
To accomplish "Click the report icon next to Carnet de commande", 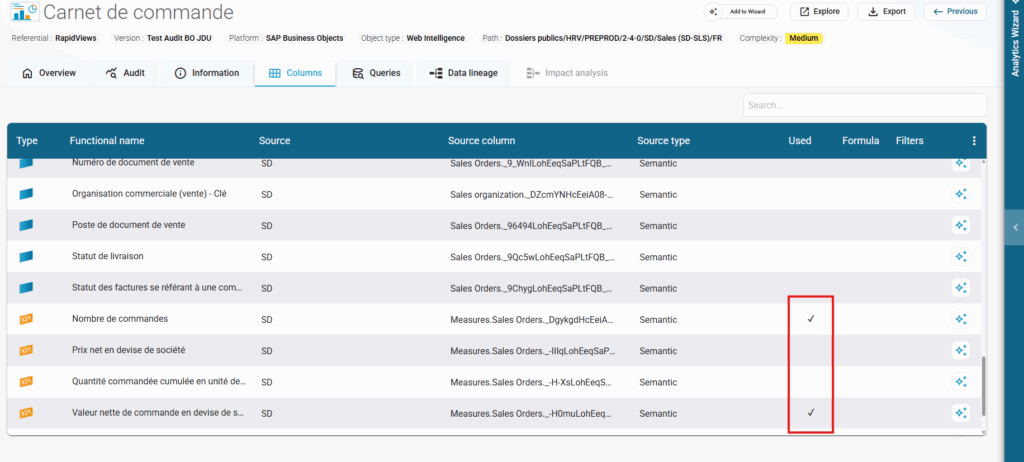I will (x=25, y=12).
